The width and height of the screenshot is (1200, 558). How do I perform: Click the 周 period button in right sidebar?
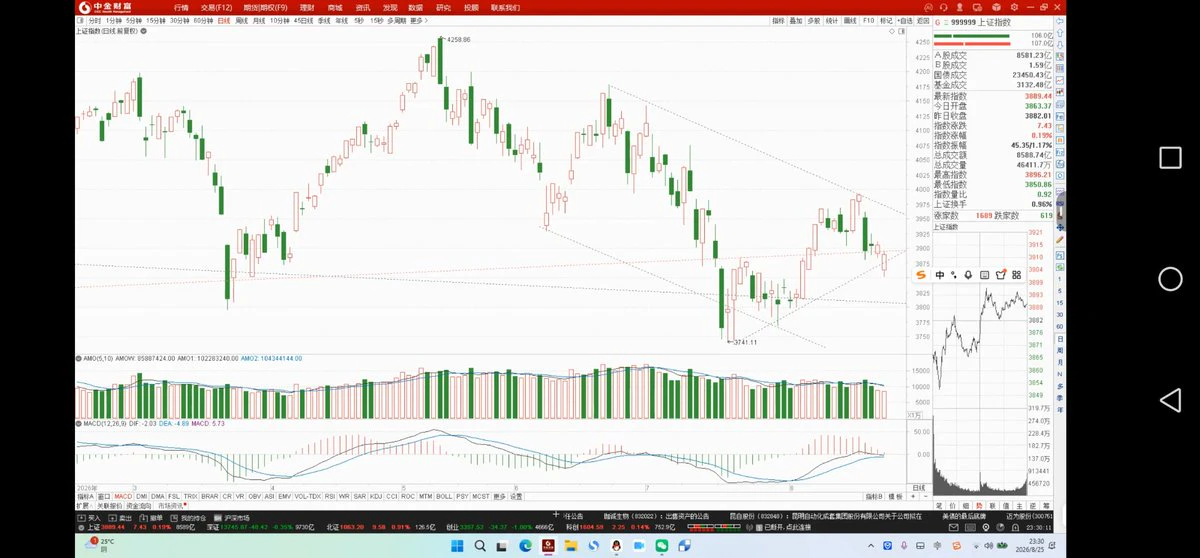click(x=1060, y=350)
